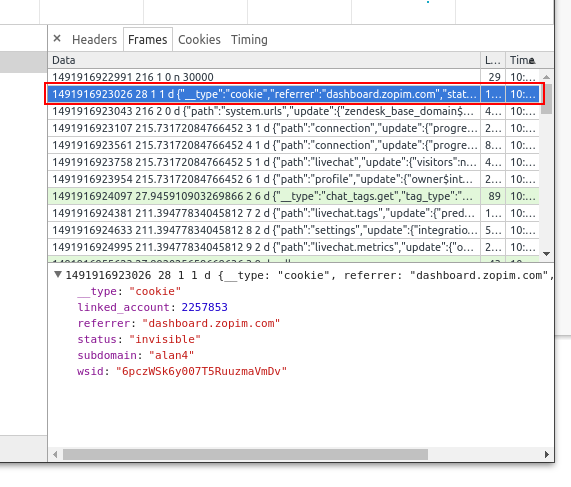
Task: Switch to the Cookies tab
Action: click(199, 39)
